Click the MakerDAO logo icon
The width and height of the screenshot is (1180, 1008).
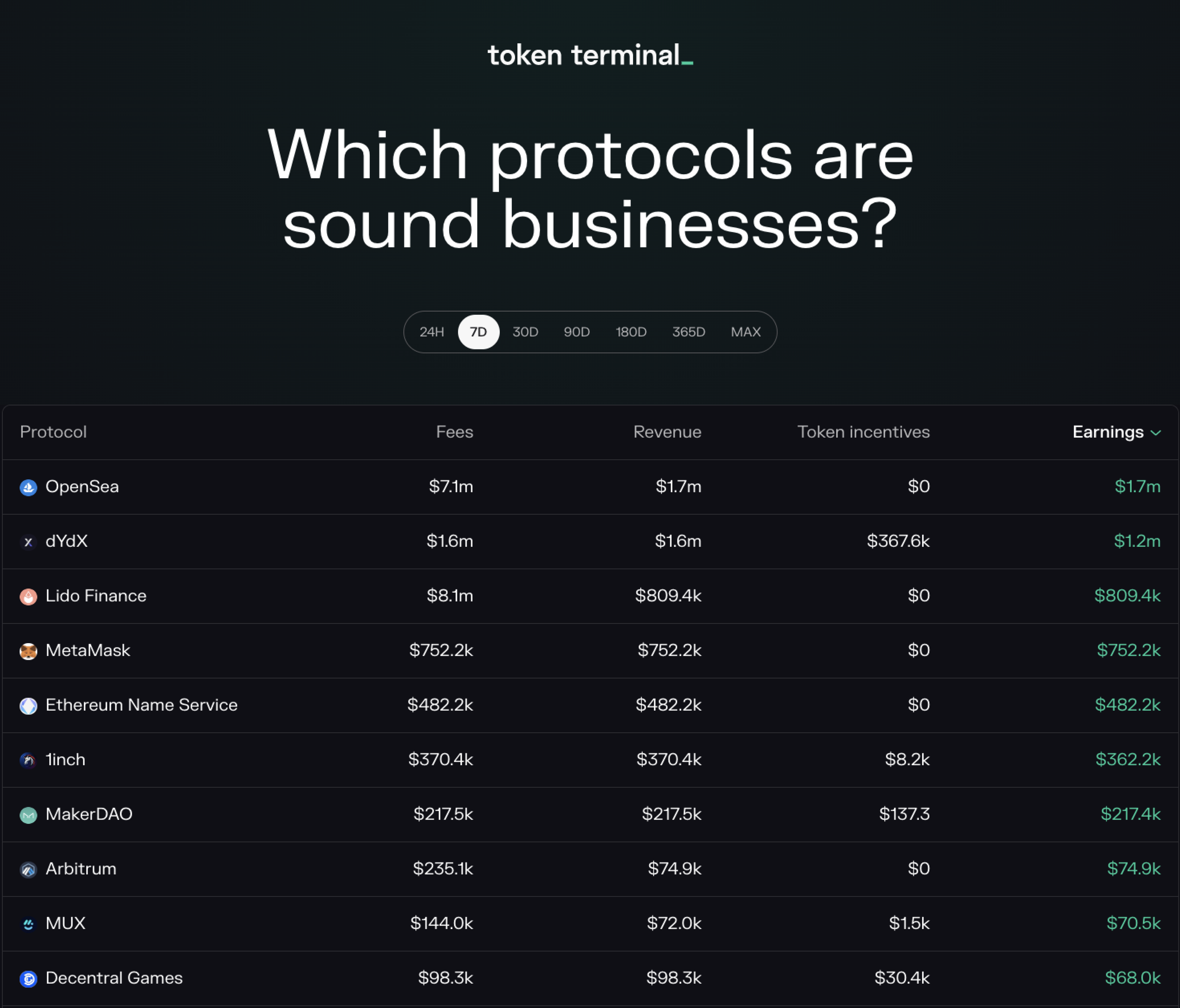[x=28, y=815]
